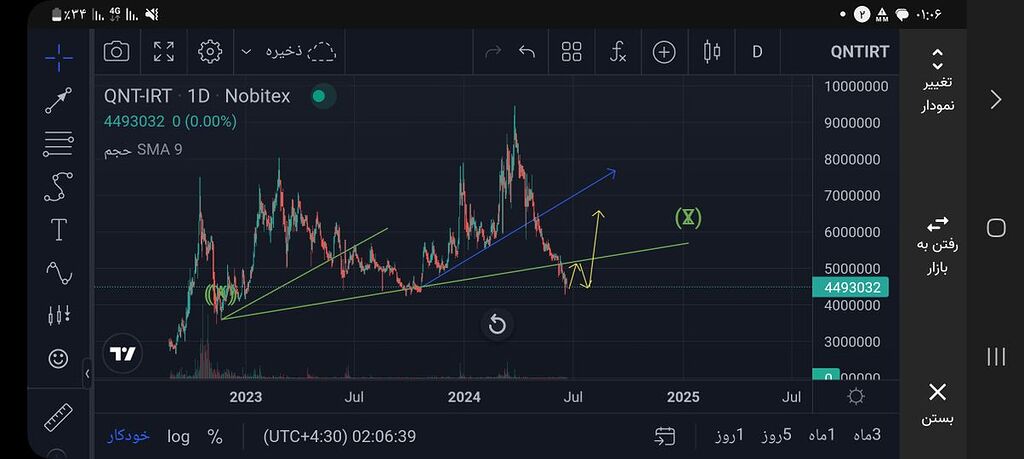Toggle percent scale mode

point(215,436)
